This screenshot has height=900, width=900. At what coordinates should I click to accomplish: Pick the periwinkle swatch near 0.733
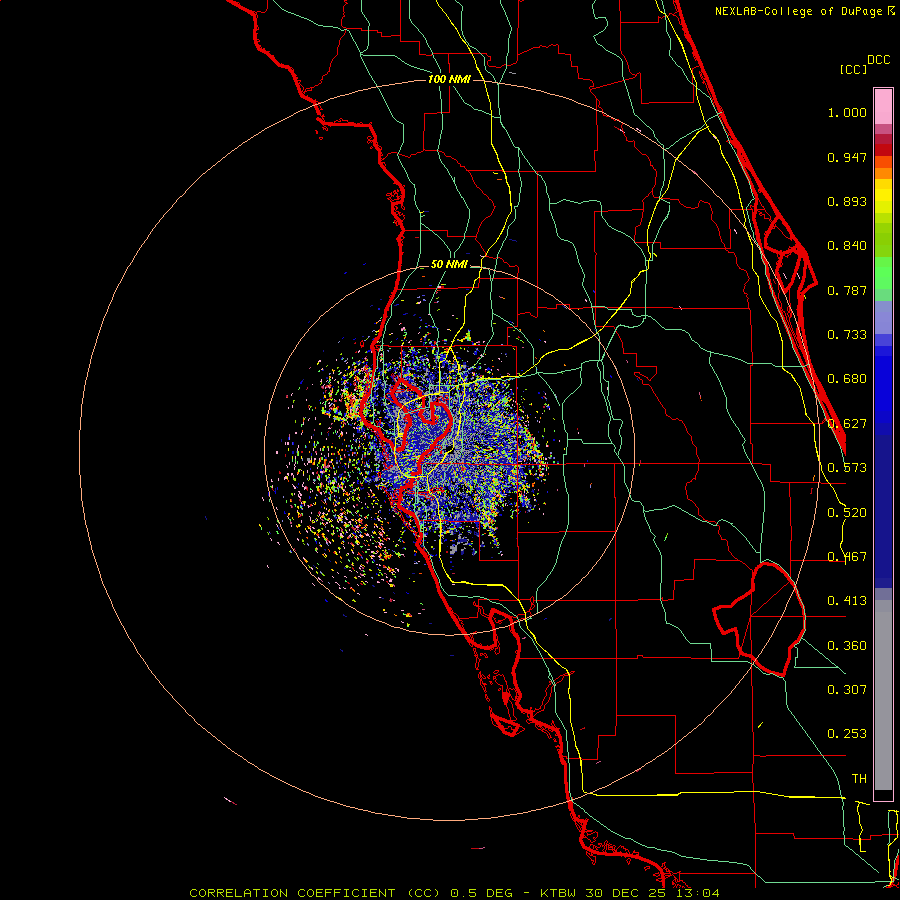tap(883, 317)
